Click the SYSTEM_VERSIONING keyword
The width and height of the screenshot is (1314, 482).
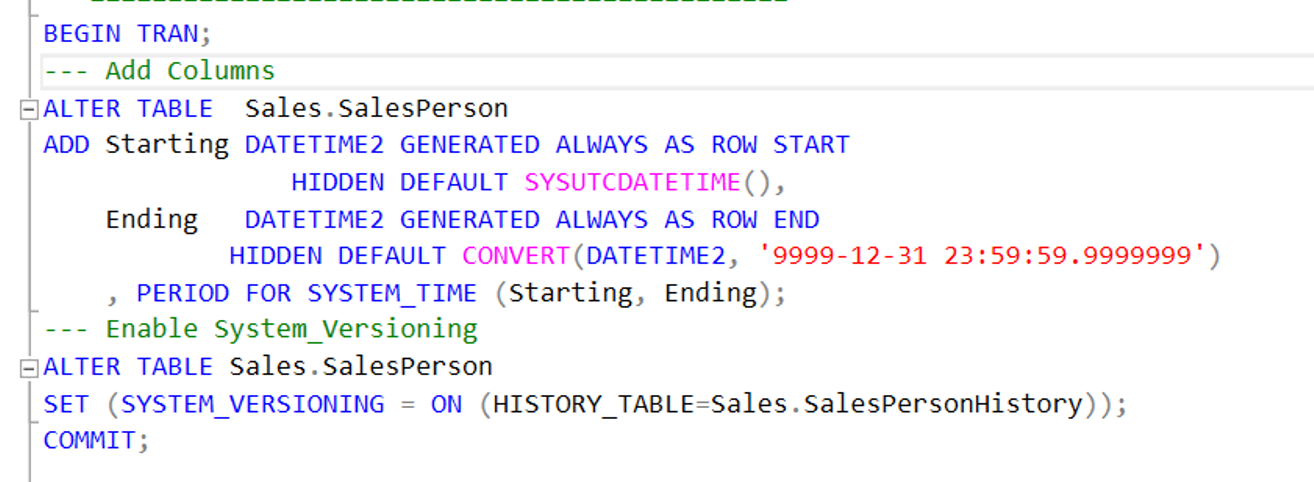coord(252,404)
